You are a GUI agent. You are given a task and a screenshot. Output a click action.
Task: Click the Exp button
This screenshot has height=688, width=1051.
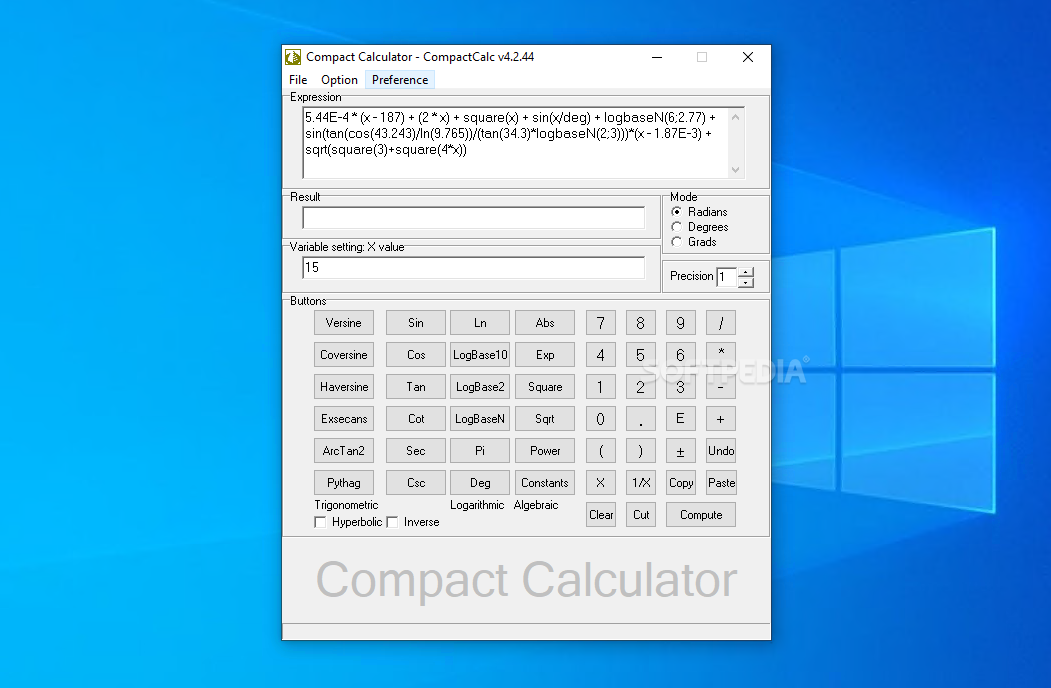coord(545,355)
